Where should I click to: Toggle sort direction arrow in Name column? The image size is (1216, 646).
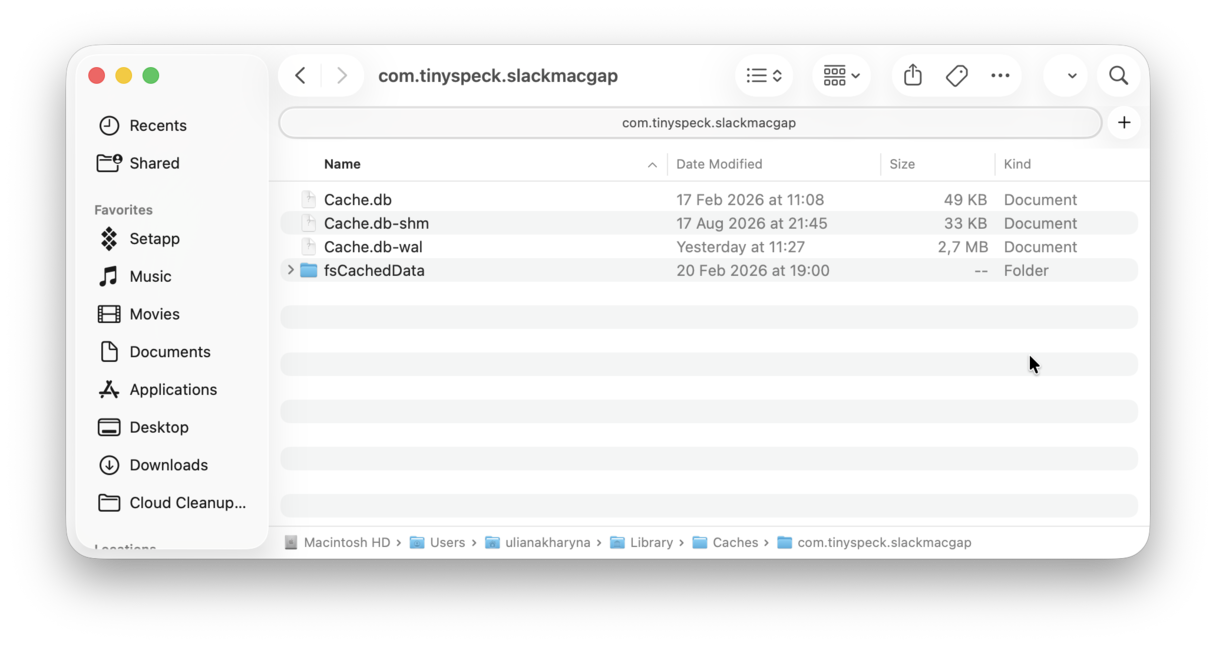(x=652, y=165)
